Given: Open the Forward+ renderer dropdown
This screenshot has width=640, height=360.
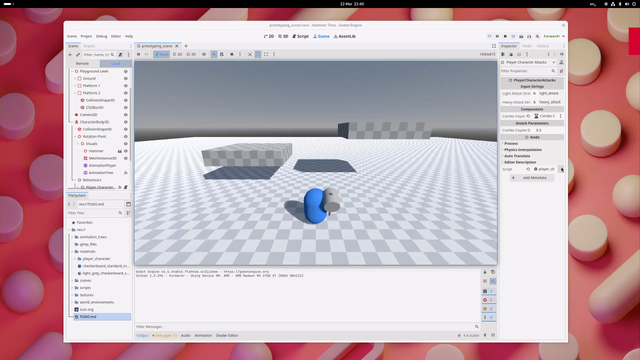Looking at the screenshot, I should (554, 36).
